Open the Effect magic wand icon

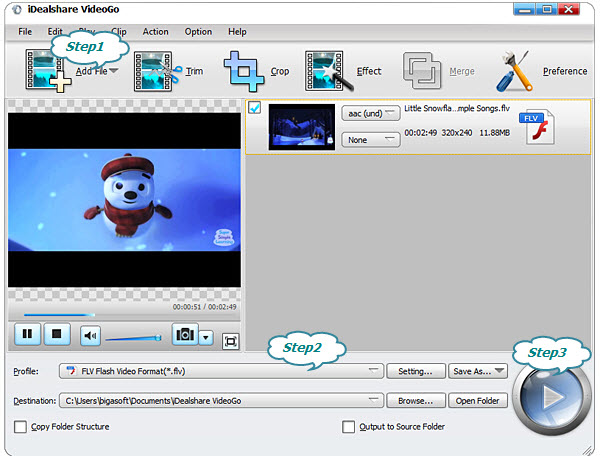pyautogui.click(x=329, y=71)
